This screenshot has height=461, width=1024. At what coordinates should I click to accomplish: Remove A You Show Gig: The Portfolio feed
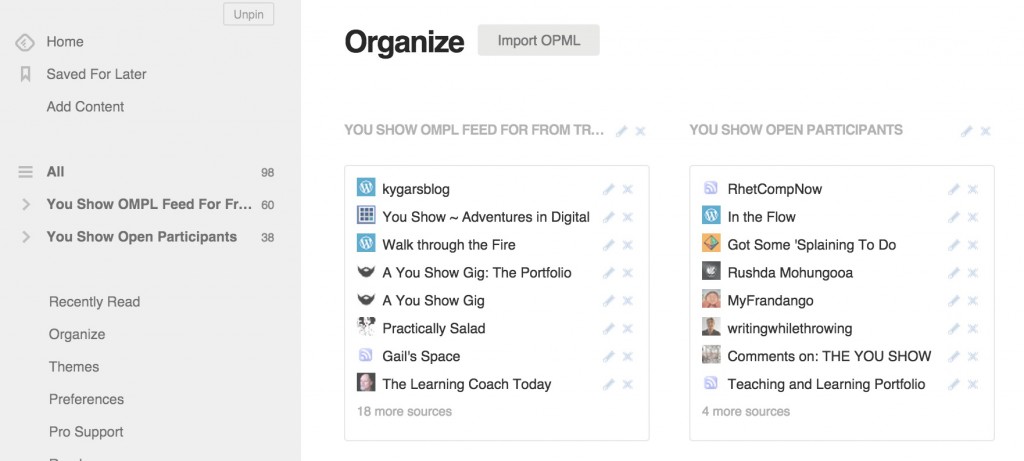tap(628, 273)
